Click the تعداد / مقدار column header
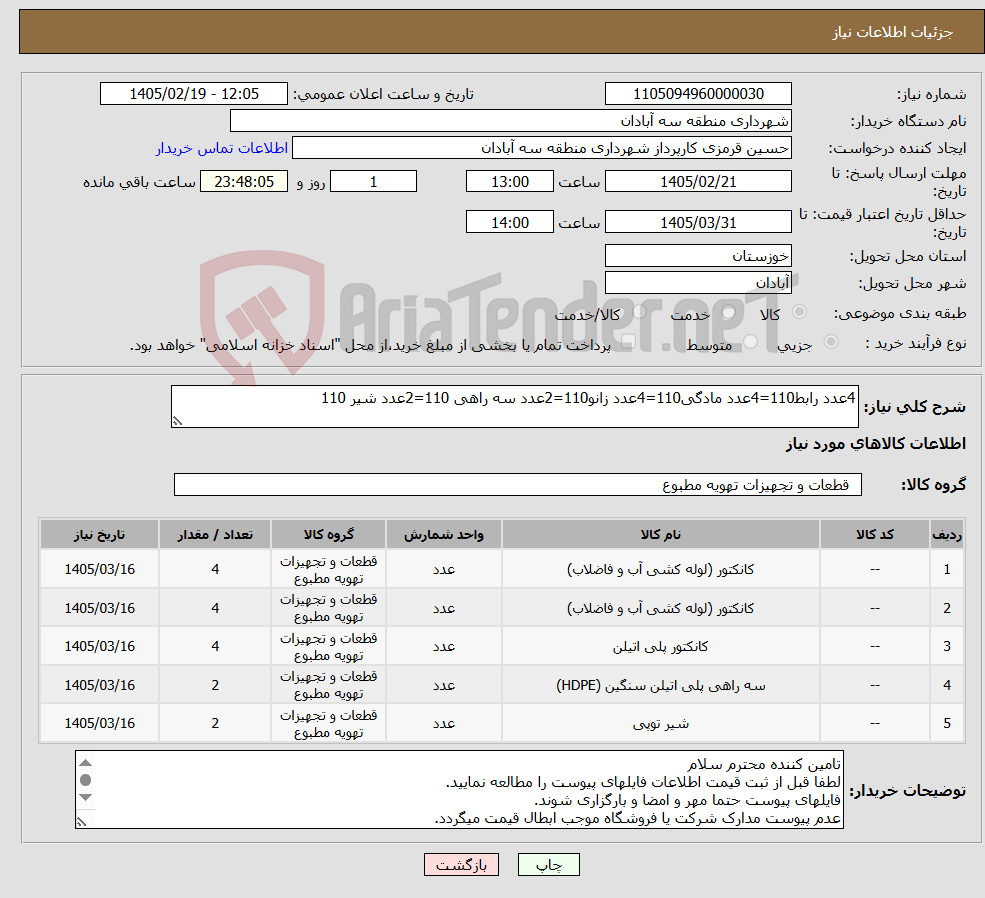The height and width of the screenshot is (898, 985). pos(215,534)
